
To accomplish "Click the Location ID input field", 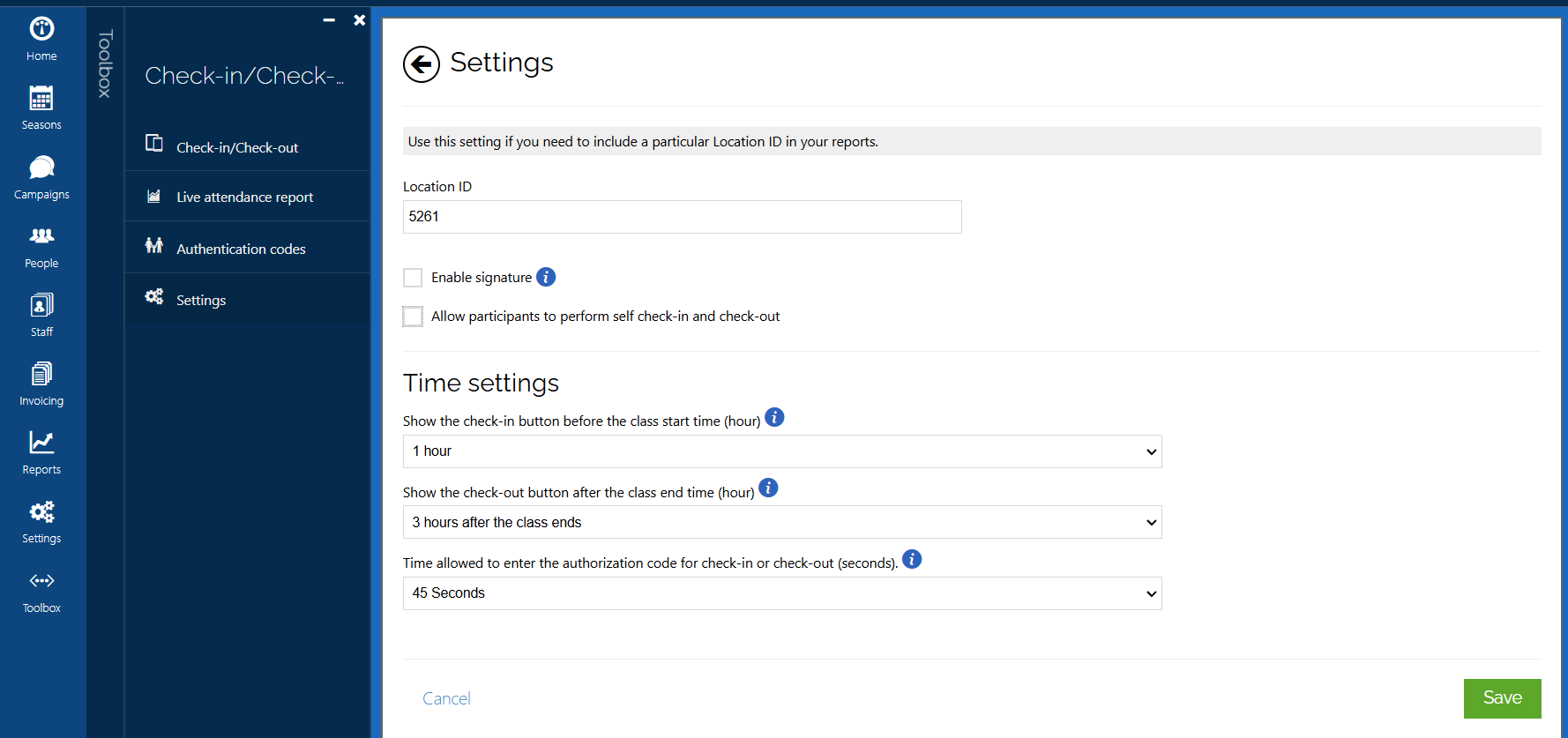I will point(682,217).
